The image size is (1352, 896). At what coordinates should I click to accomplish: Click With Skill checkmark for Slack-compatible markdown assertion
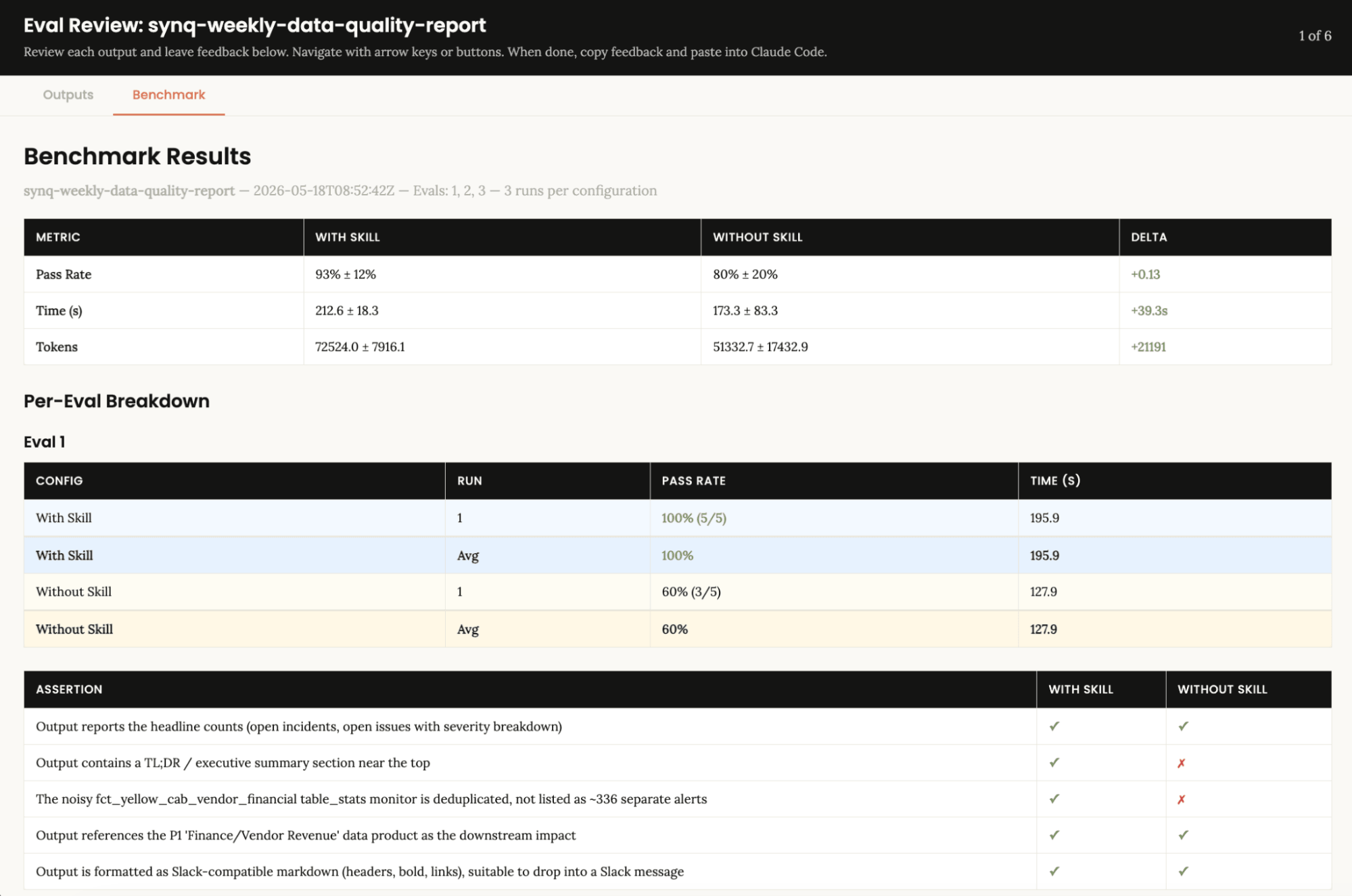pyautogui.click(x=1054, y=872)
